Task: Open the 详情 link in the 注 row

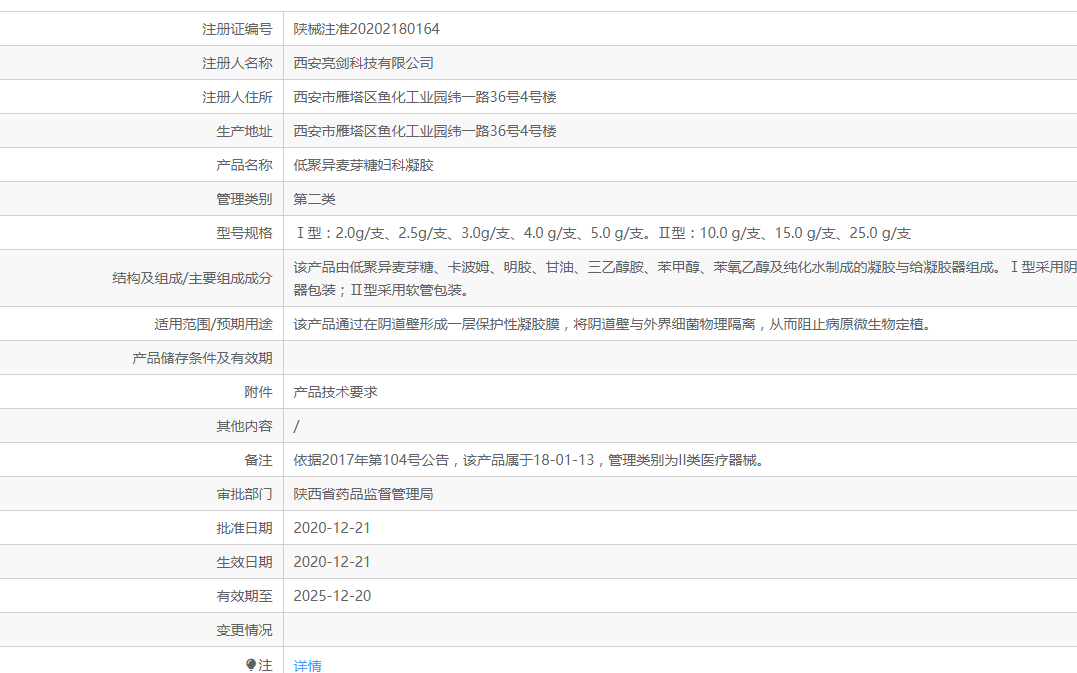Action: [x=307, y=665]
